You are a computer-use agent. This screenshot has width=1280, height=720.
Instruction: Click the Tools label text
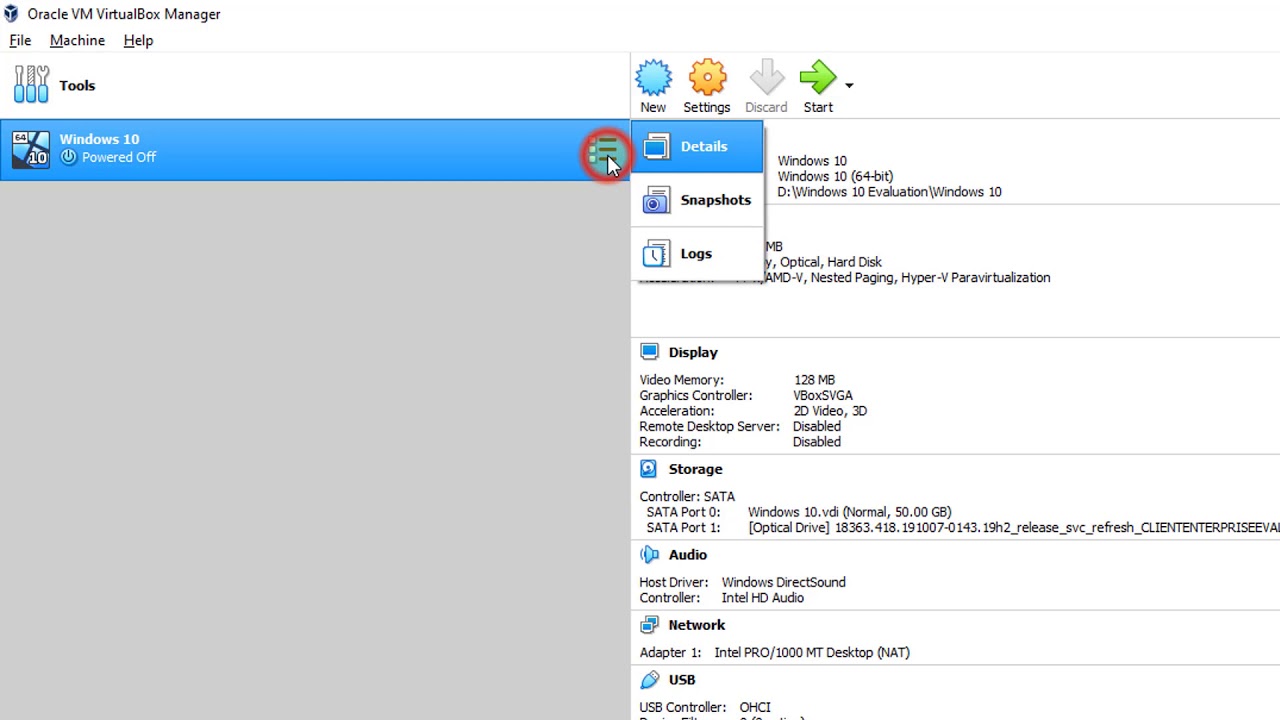click(77, 86)
